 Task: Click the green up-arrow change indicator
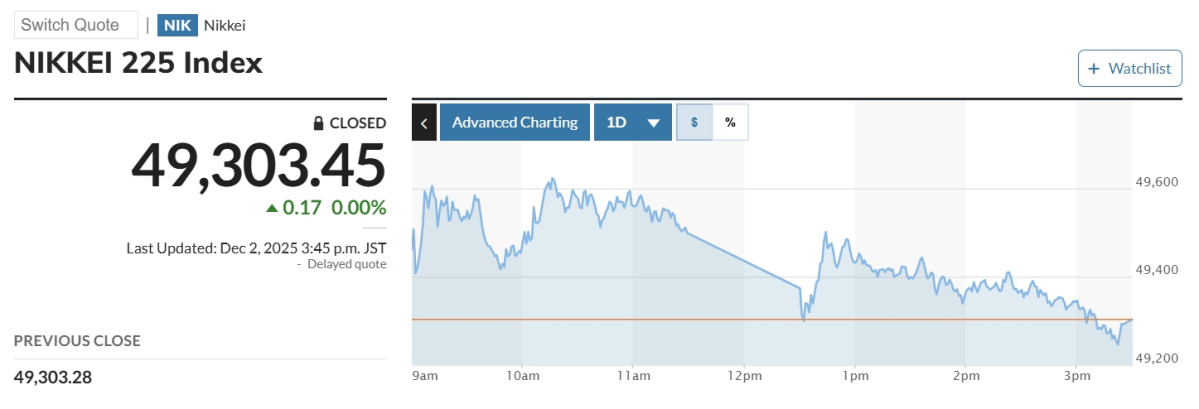pyautogui.click(x=272, y=208)
